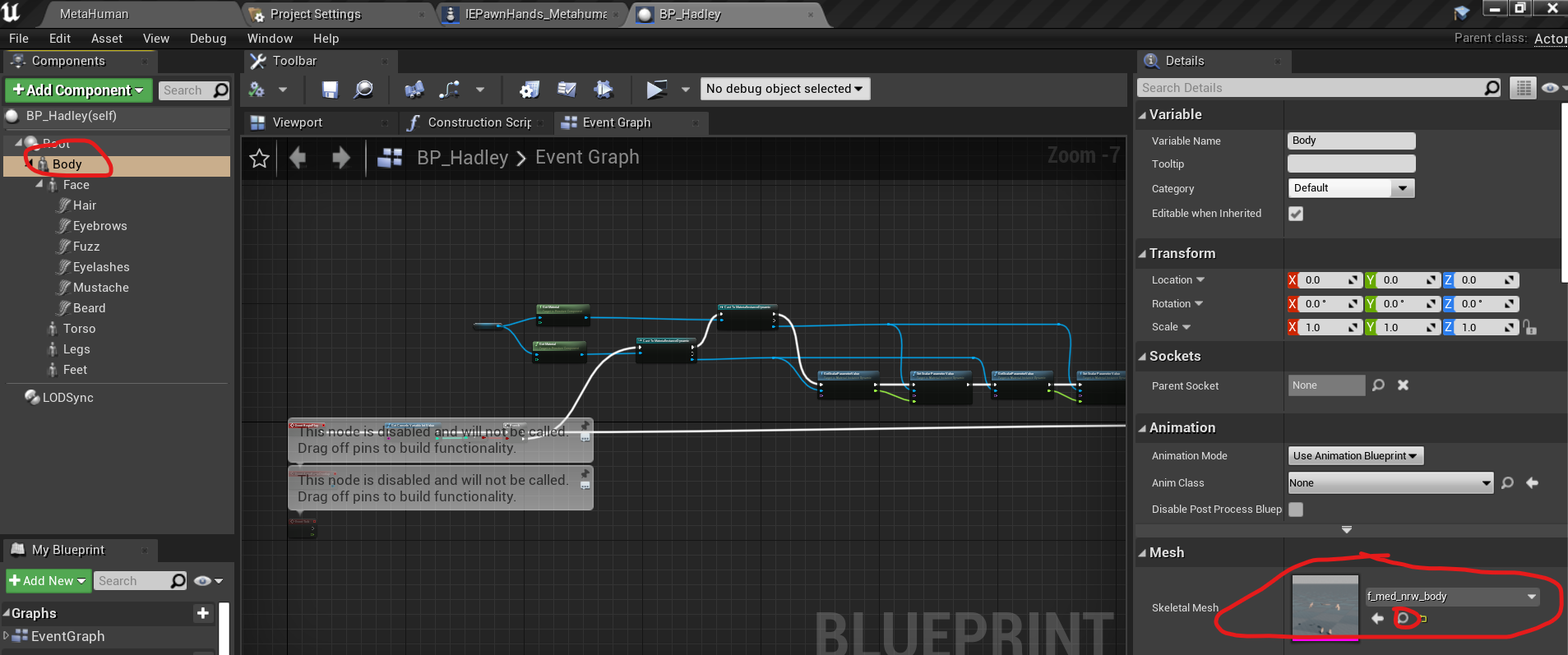
Task: Collapse the Transform section
Action: (1142, 254)
